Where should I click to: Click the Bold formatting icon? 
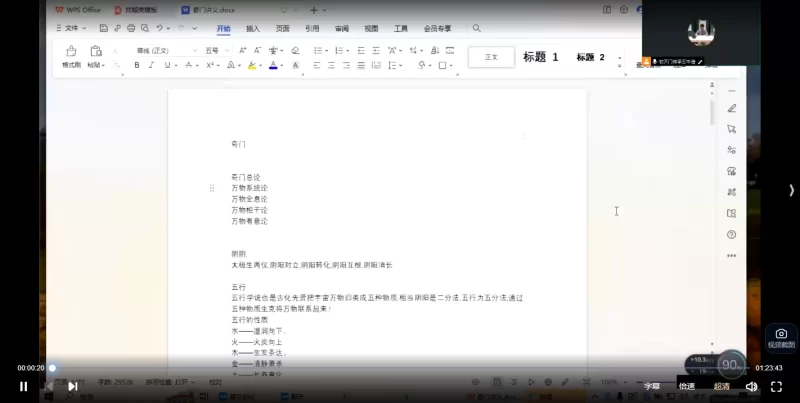pyautogui.click(x=137, y=65)
